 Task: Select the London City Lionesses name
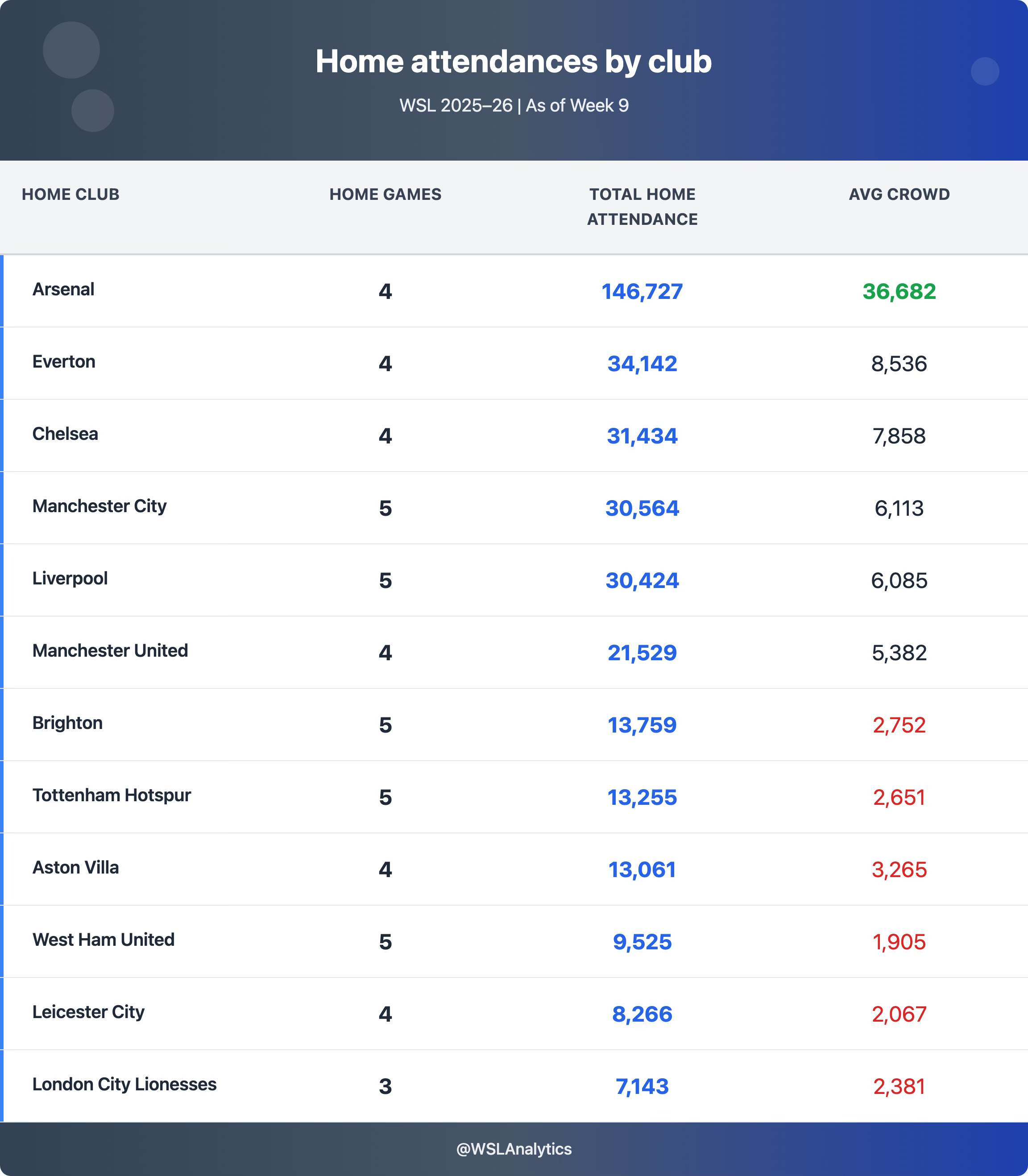124,1084
